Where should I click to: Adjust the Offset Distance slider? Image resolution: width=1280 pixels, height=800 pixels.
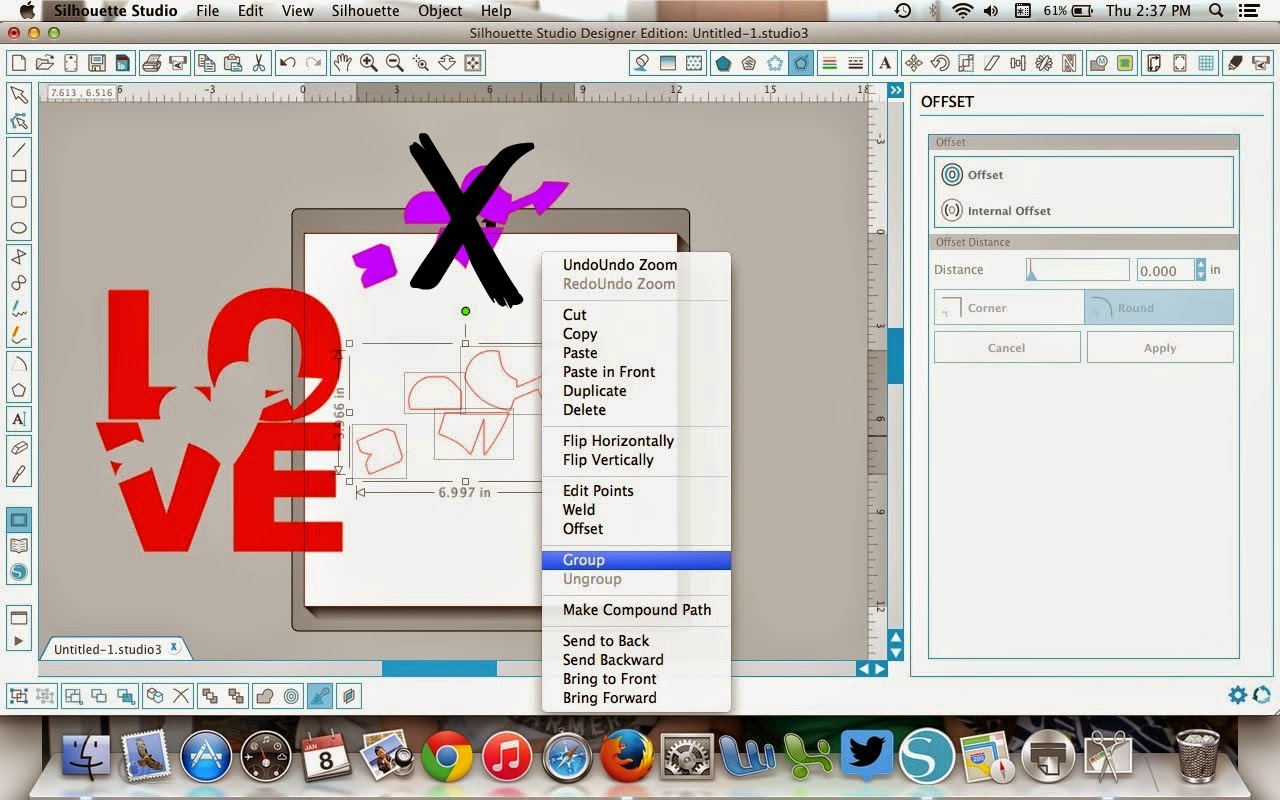coord(1078,270)
